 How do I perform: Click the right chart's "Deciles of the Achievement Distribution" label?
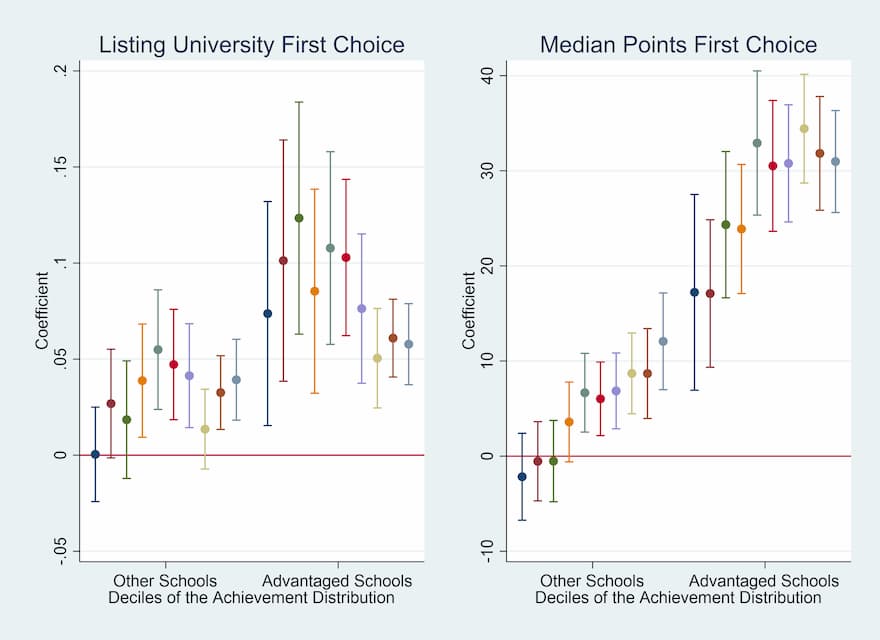(x=678, y=598)
